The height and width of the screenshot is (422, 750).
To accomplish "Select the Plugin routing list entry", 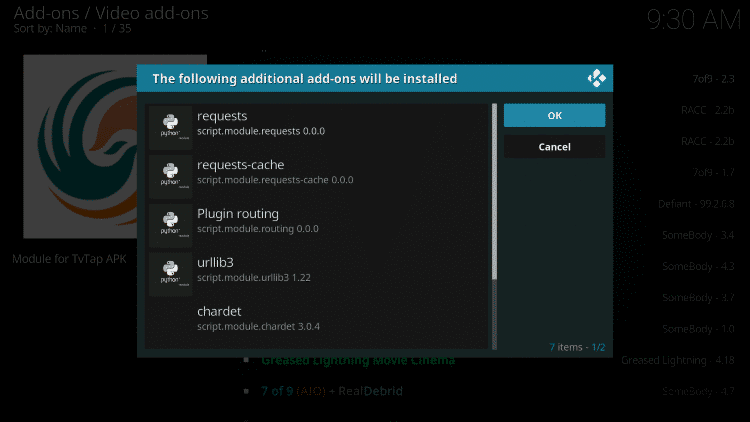I will click(320, 222).
